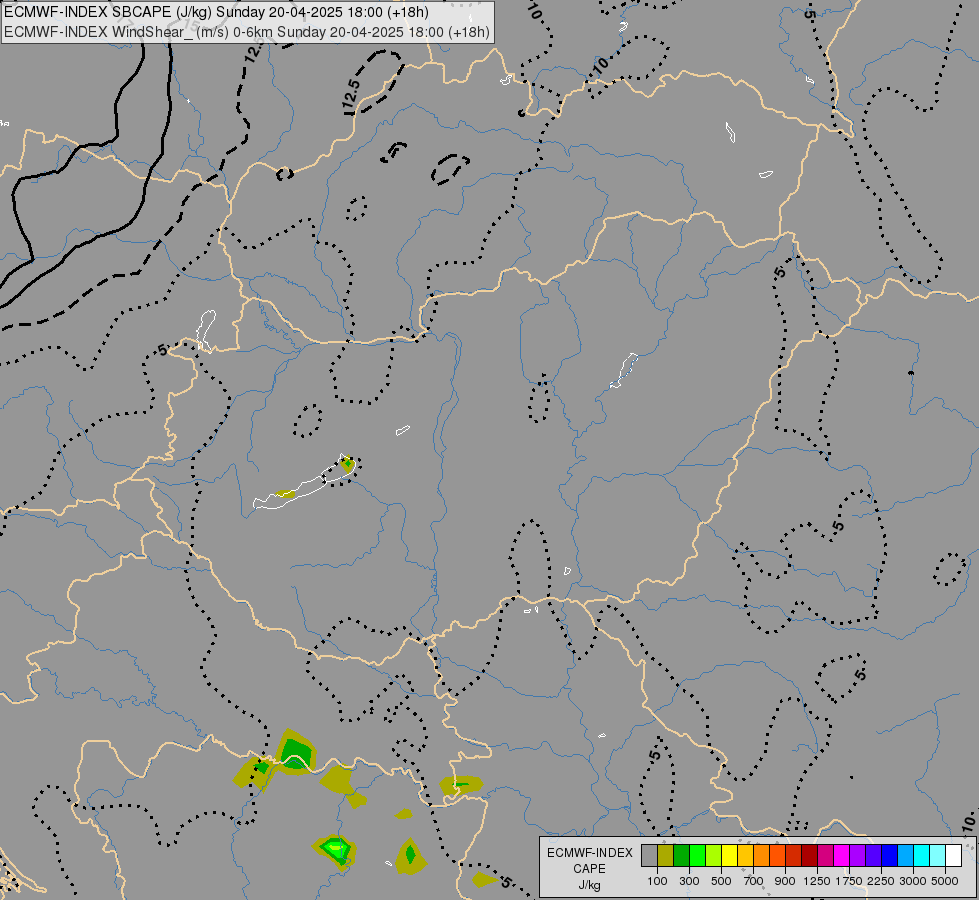Click the '3000' legend value
Image resolution: width=979 pixels, height=900 pixels.
[913, 881]
